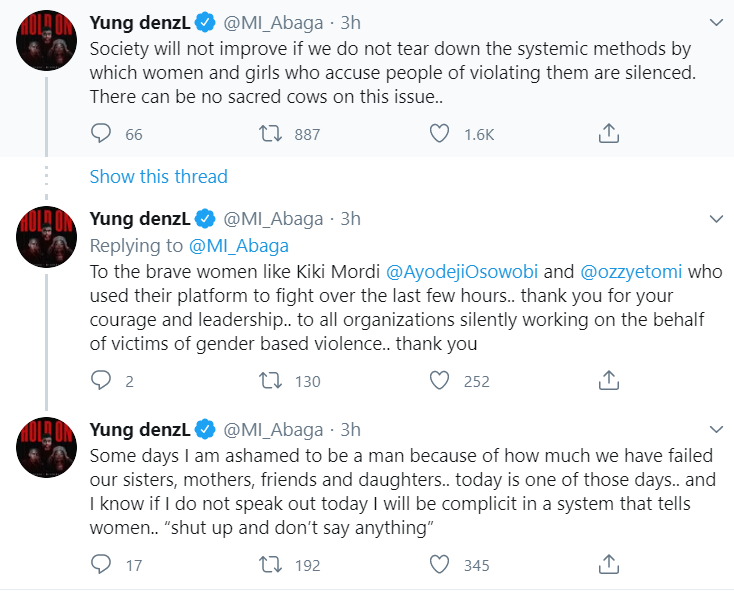Retweet the tweet with 130 retweets
Viewport: 734px width, 596px height.
click(268, 380)
